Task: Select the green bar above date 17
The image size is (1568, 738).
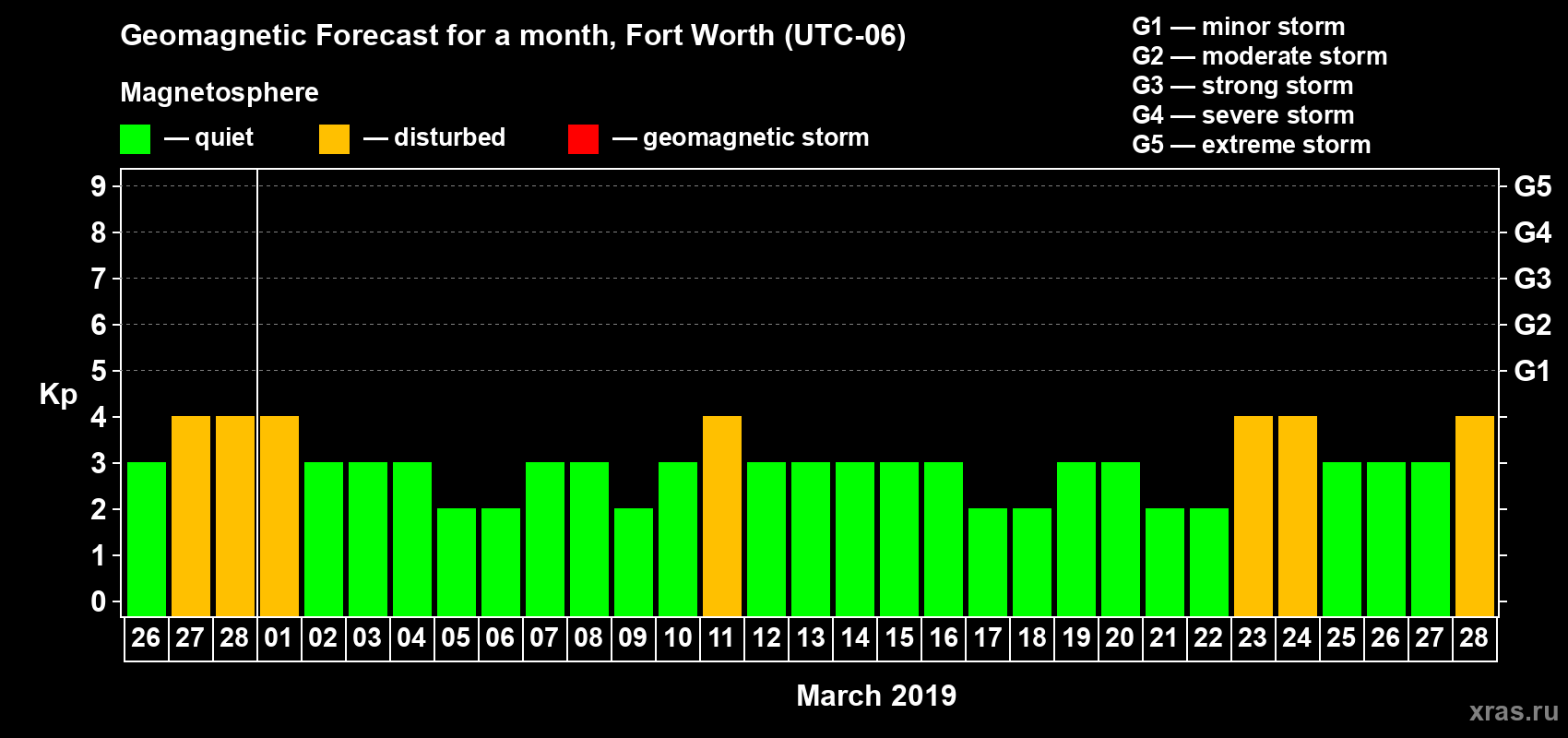Action: 988,562
